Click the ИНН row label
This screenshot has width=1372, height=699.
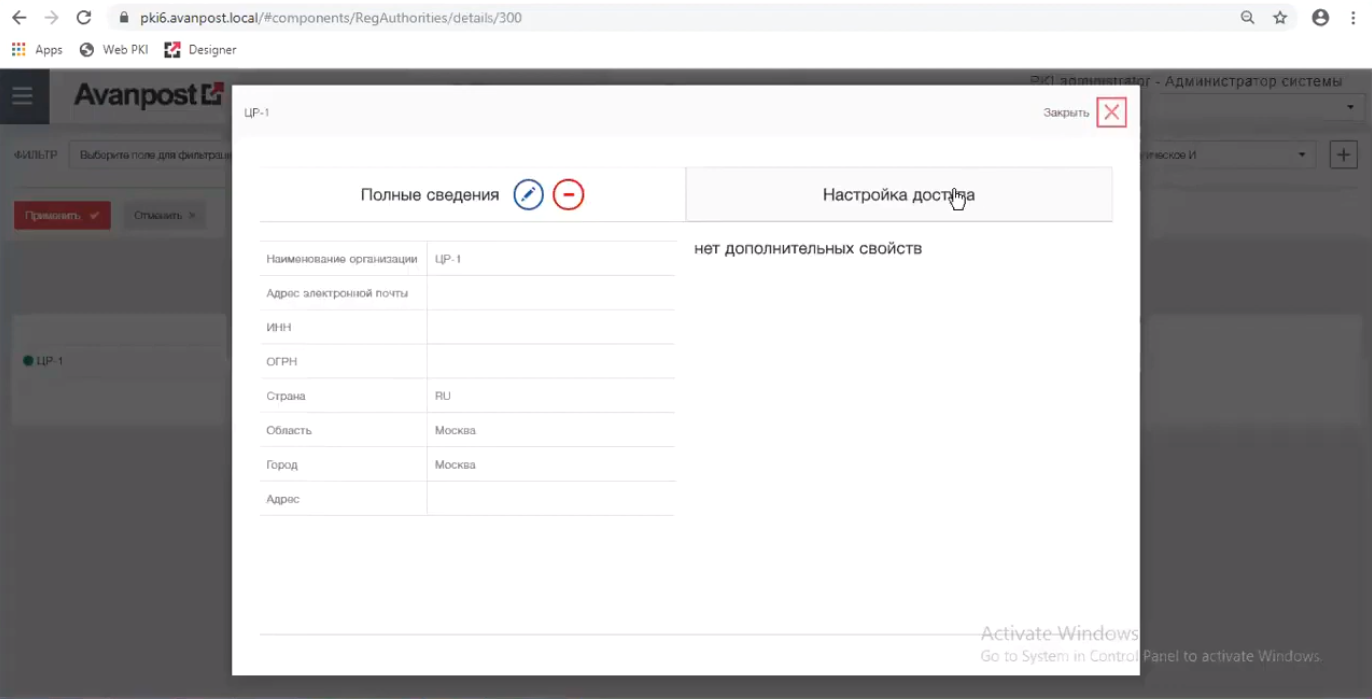click(279, 327)
